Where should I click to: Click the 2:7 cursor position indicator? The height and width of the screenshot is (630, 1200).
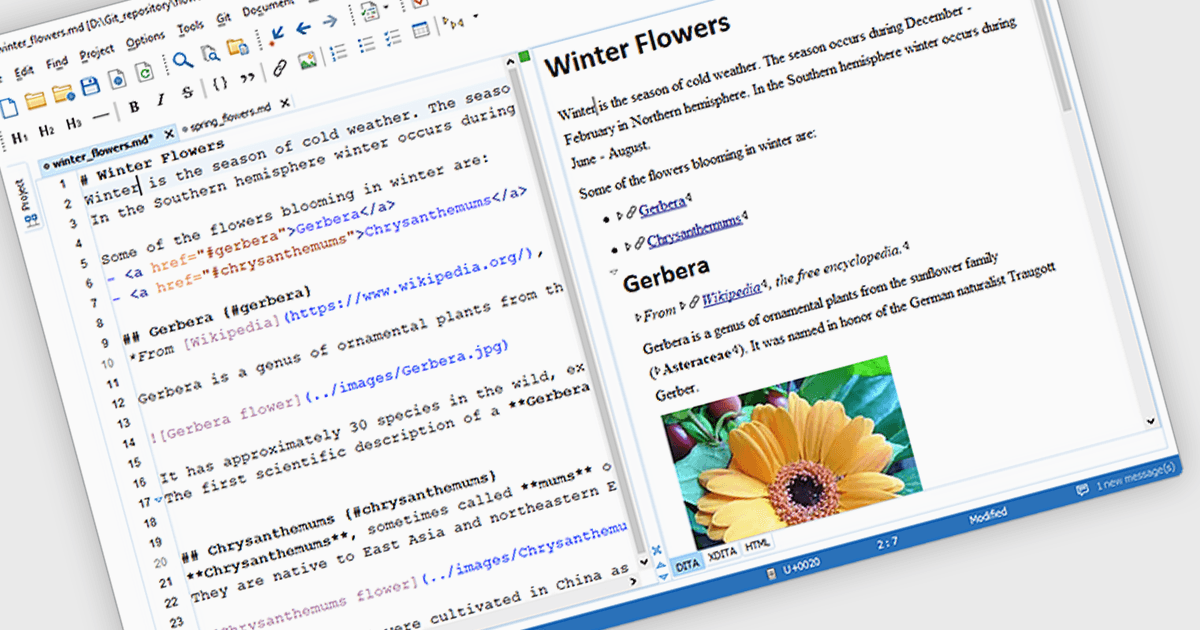[888, 545]
